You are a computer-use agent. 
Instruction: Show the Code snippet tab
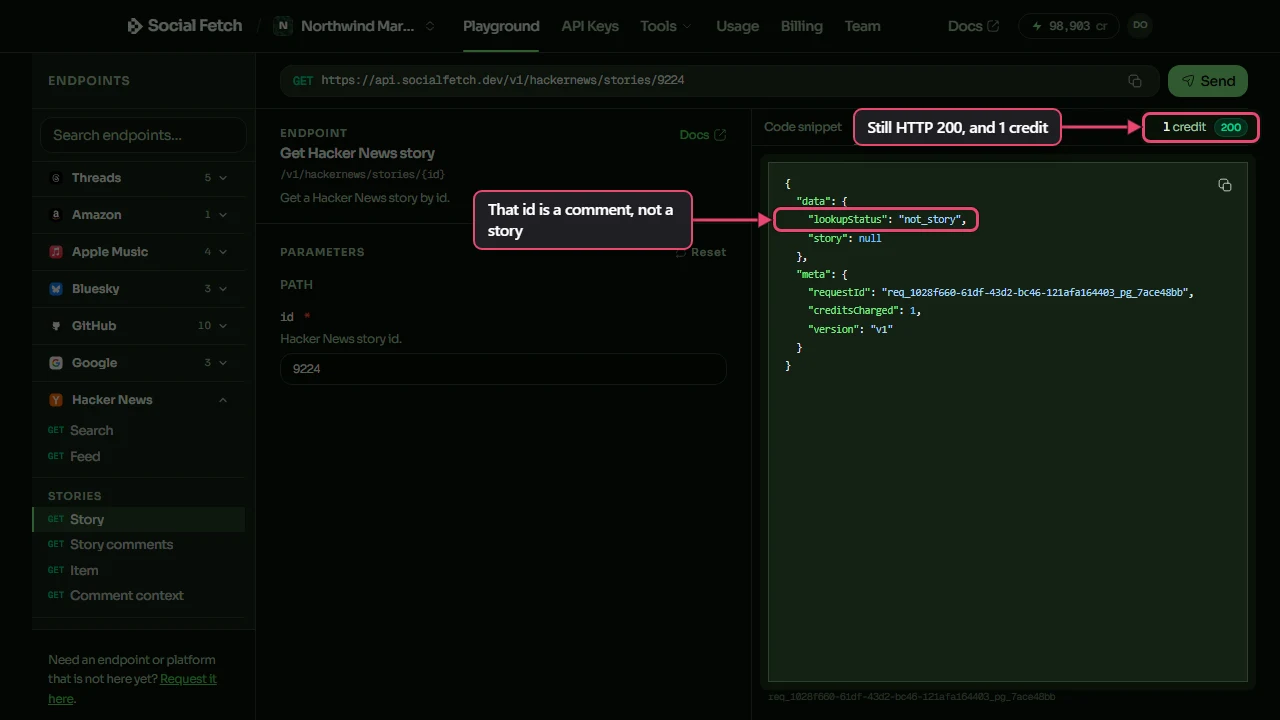pos(803,127)
